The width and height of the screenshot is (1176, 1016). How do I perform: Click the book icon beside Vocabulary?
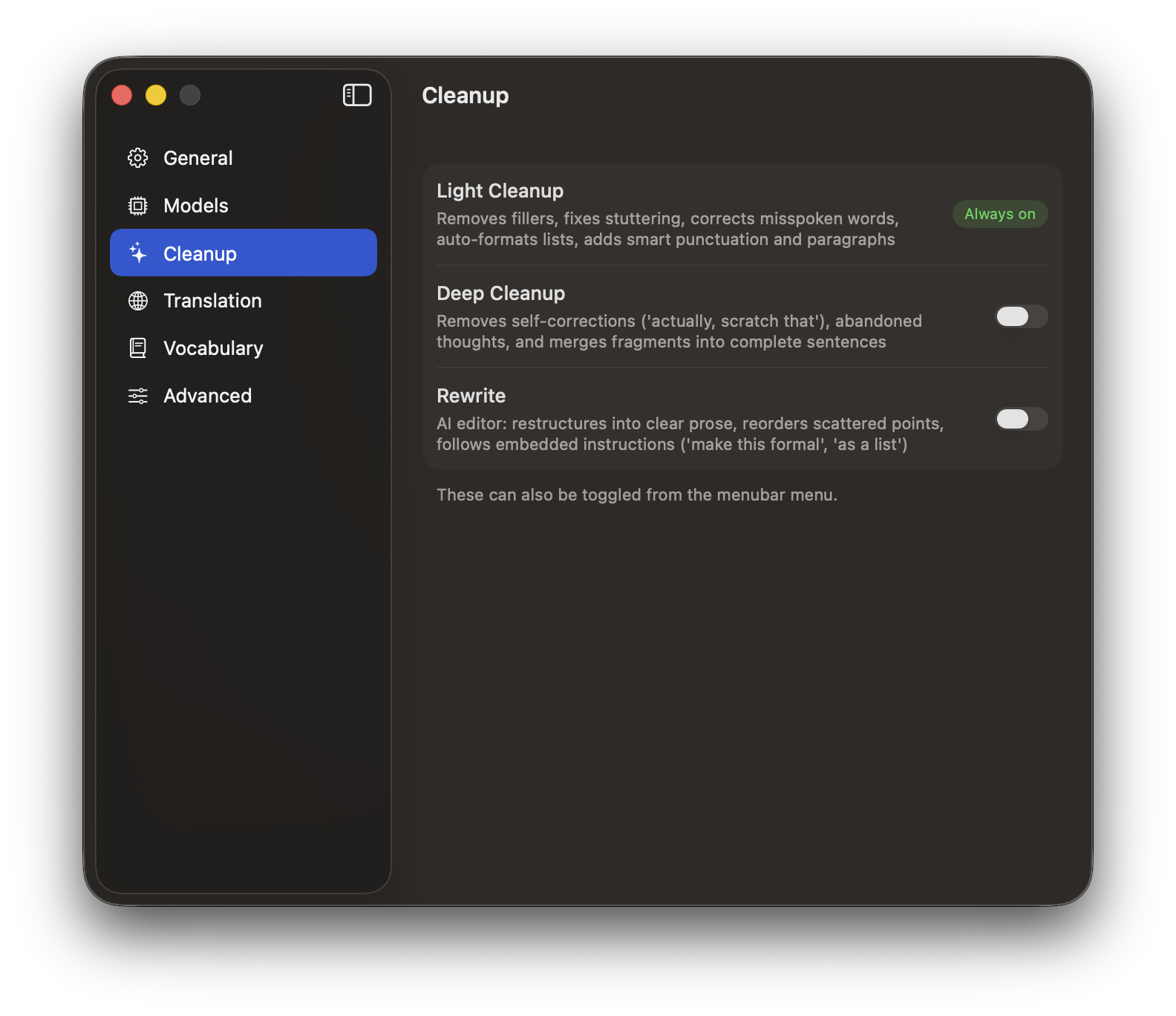pyautogui.click(x=138, y=348)
